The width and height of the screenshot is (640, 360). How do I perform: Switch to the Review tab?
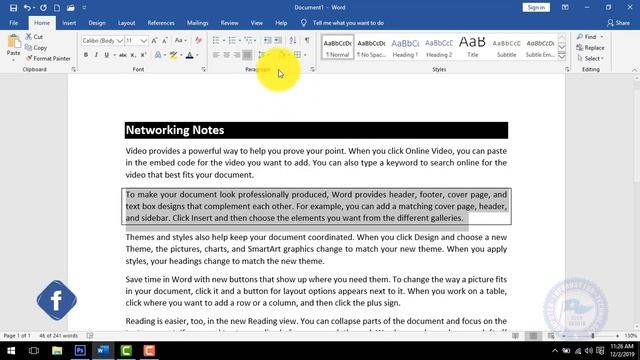[229, 23]
